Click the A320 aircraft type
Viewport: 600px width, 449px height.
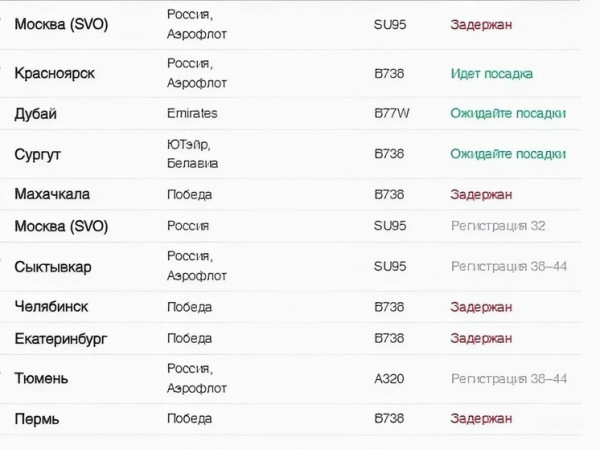[x=391, y=379]
